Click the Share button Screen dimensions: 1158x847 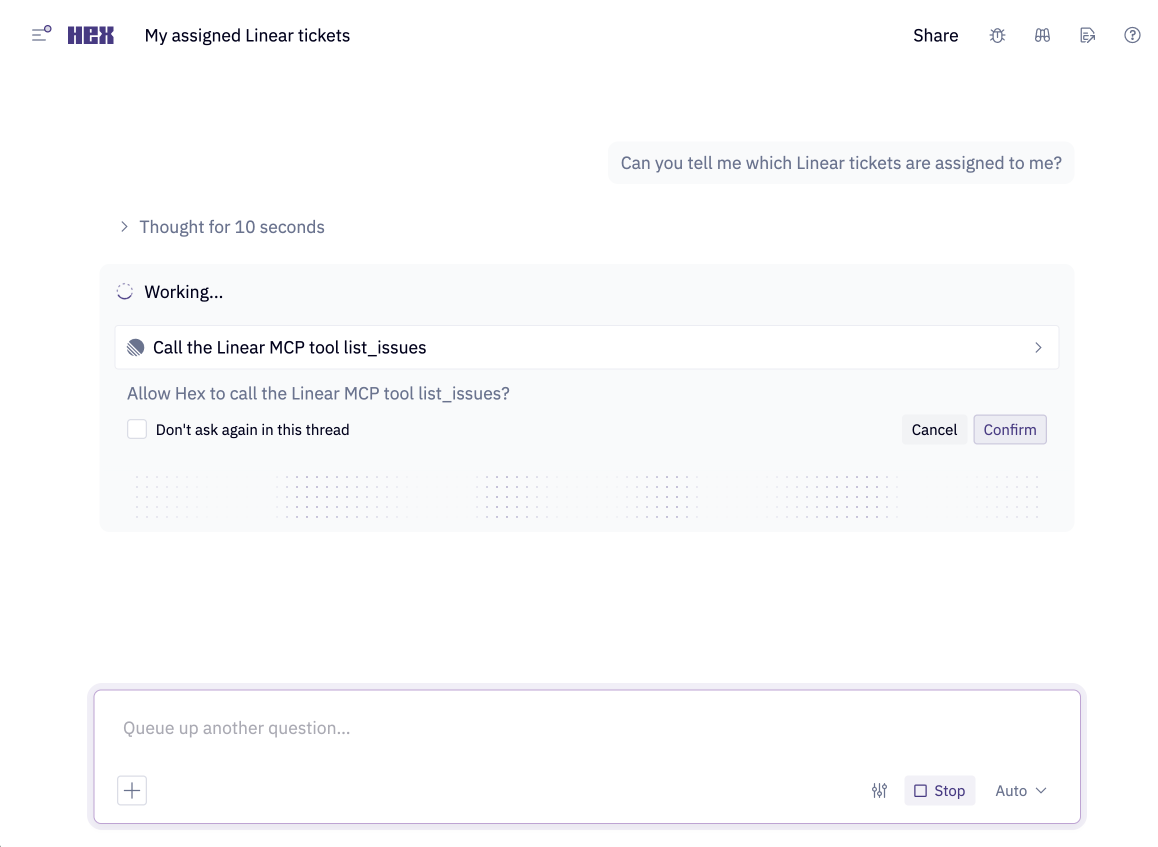click(935, 35)
